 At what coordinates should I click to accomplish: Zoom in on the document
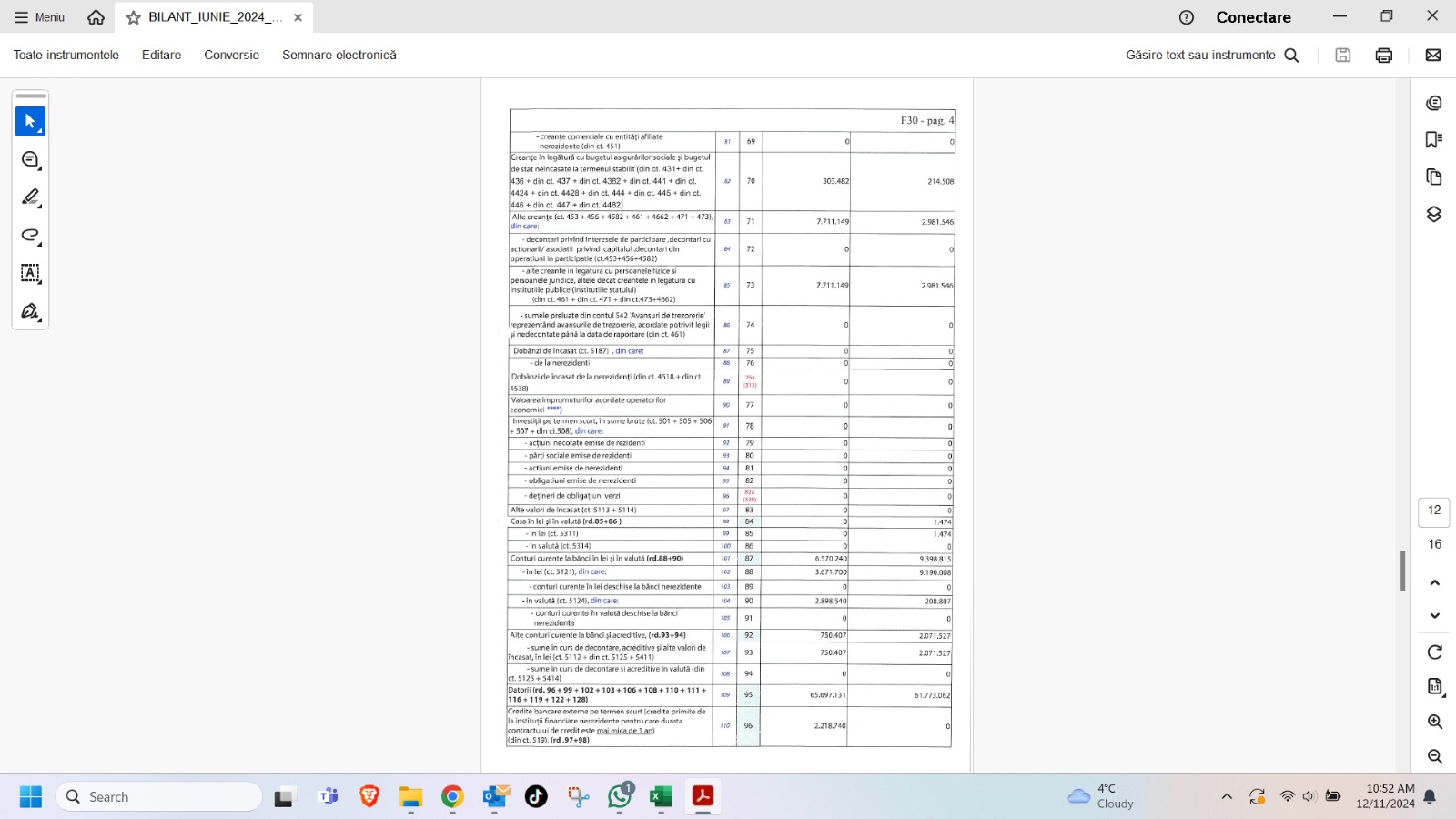click(1434, 722)
